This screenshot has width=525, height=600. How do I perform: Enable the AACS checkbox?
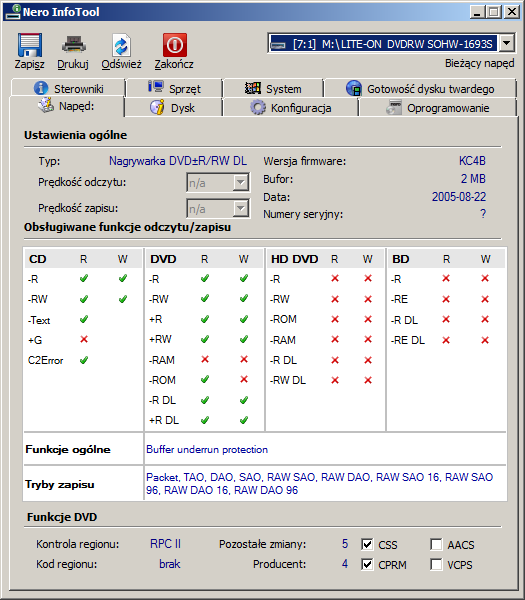(436, 544)
